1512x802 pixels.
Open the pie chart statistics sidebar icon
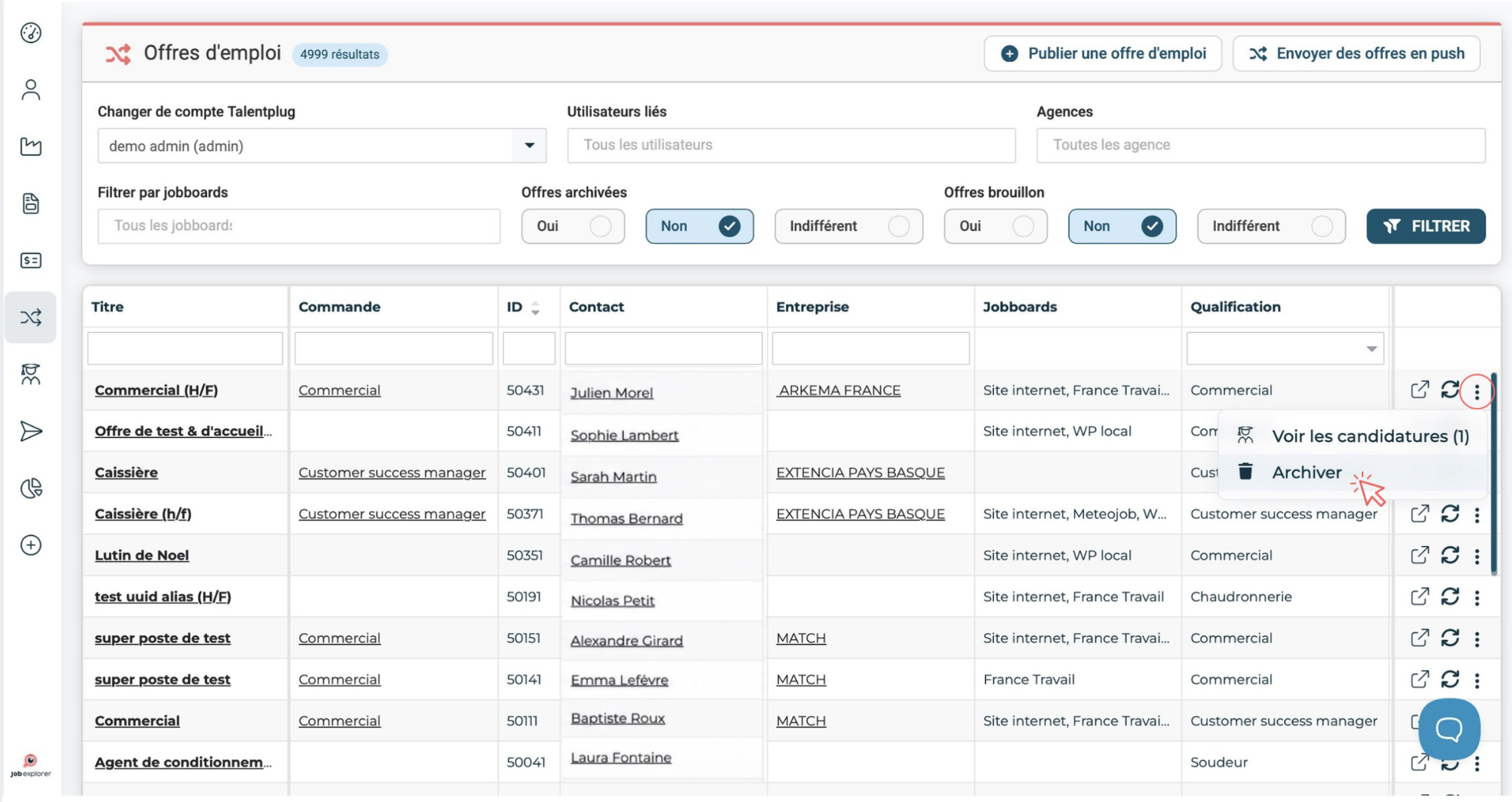(31, 488)
